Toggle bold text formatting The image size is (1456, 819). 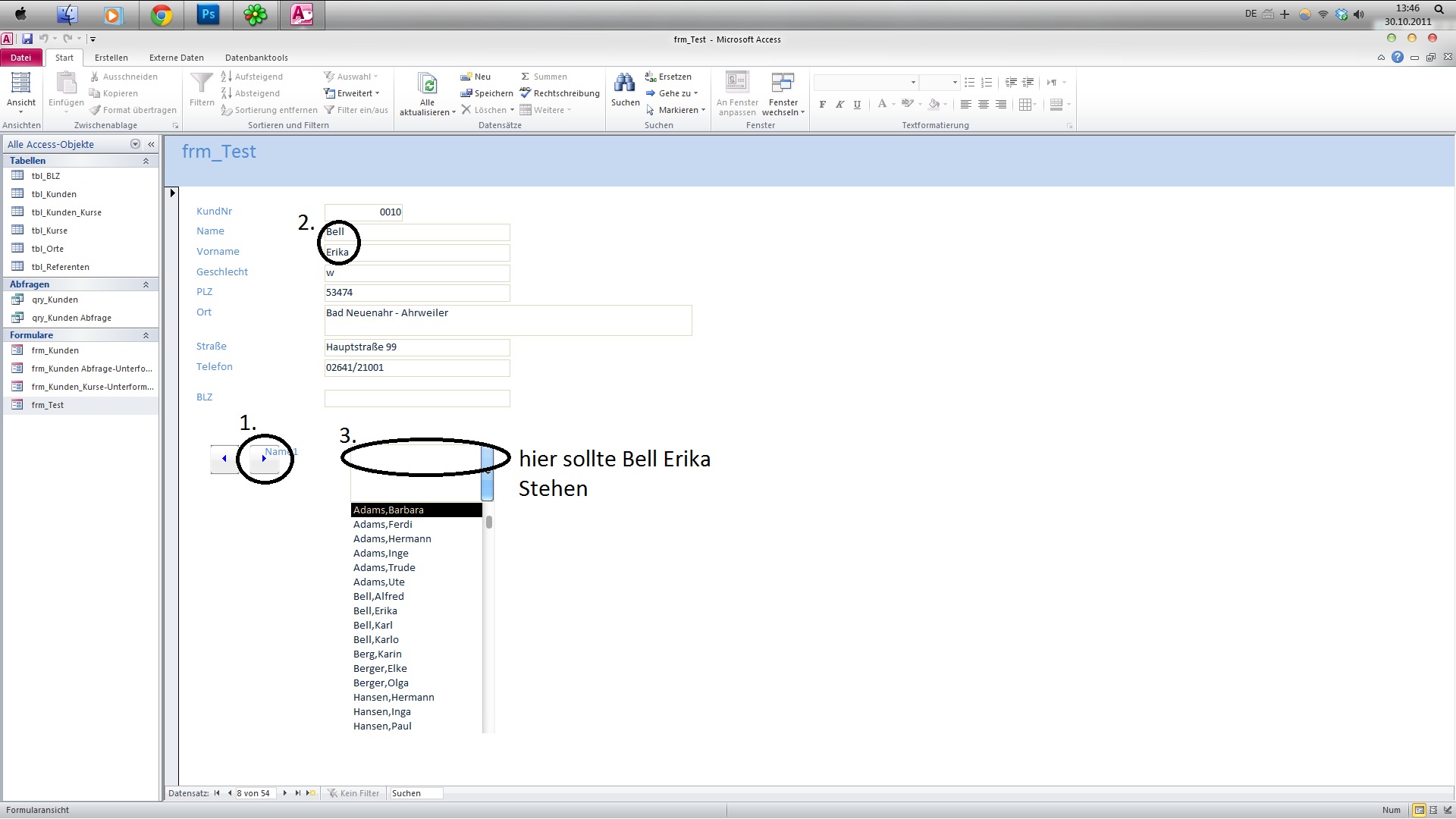point(823,105)
